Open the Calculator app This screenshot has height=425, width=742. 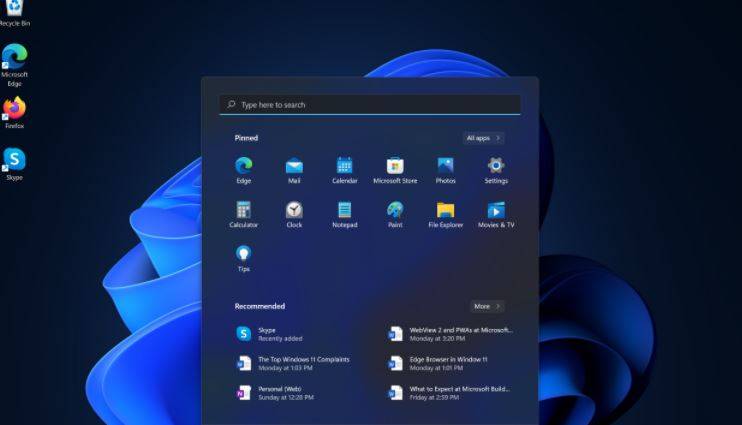pyautogui.click(x=244, y=214)
